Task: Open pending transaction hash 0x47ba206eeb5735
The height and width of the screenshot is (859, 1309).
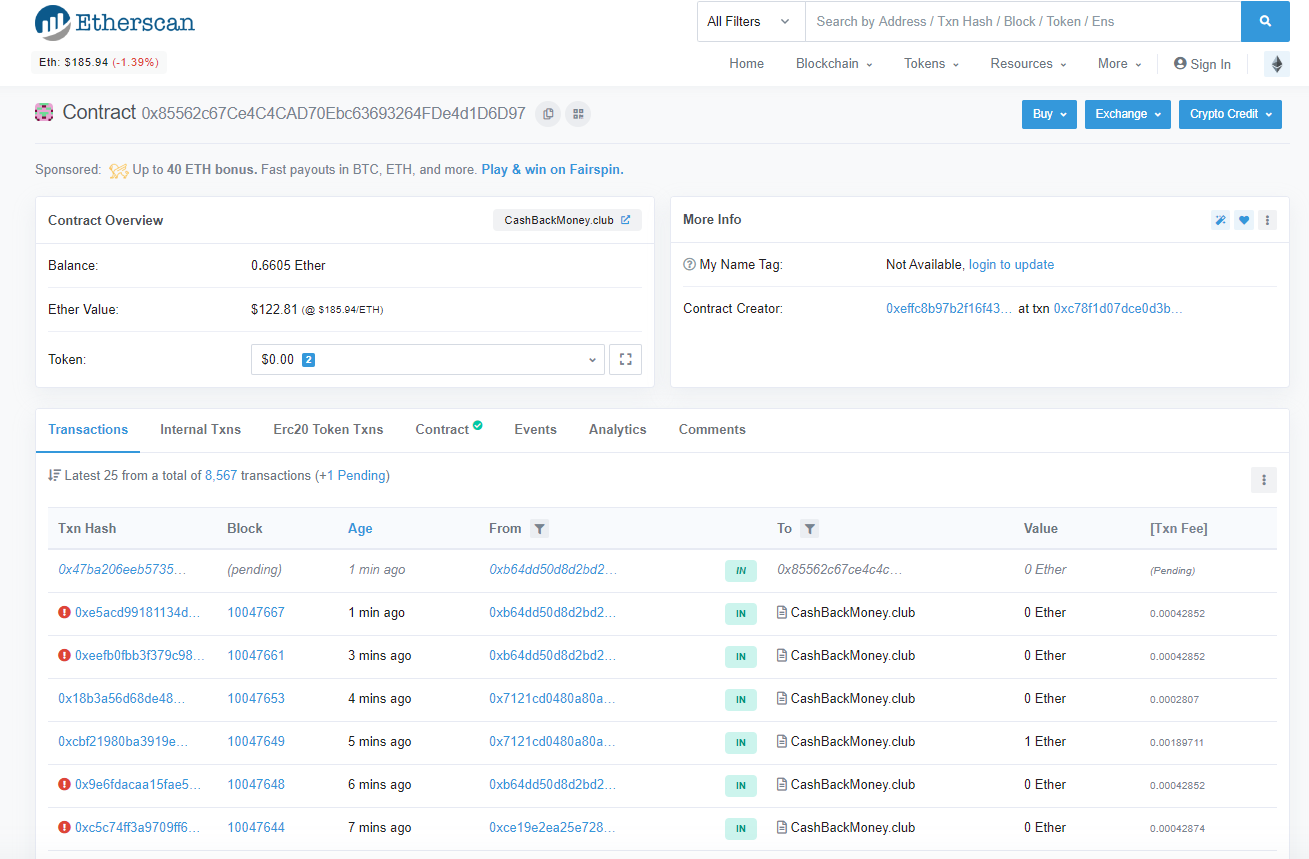Action: click(122, 570)
